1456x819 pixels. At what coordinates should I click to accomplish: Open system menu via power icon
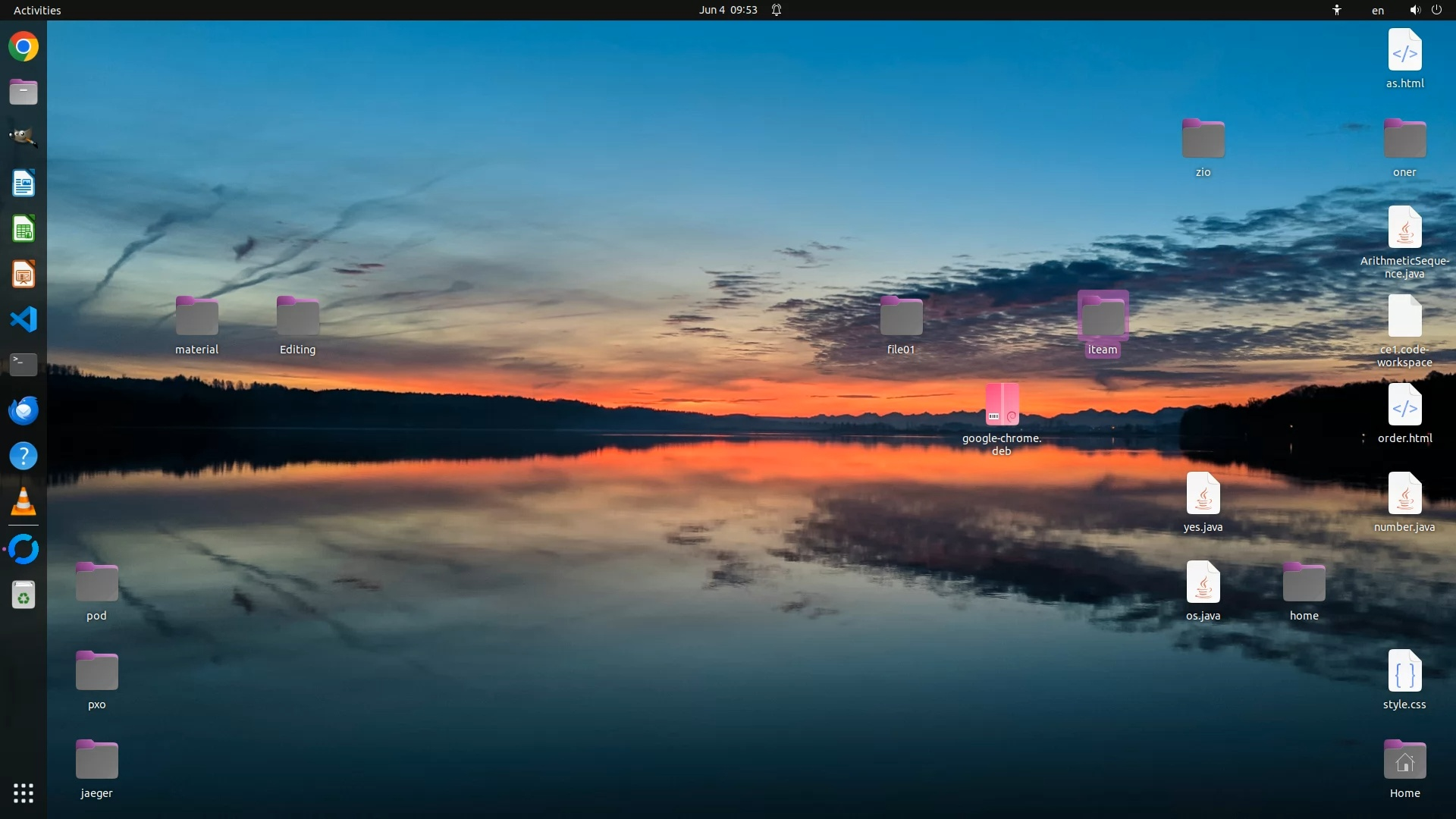(1436, 10)
